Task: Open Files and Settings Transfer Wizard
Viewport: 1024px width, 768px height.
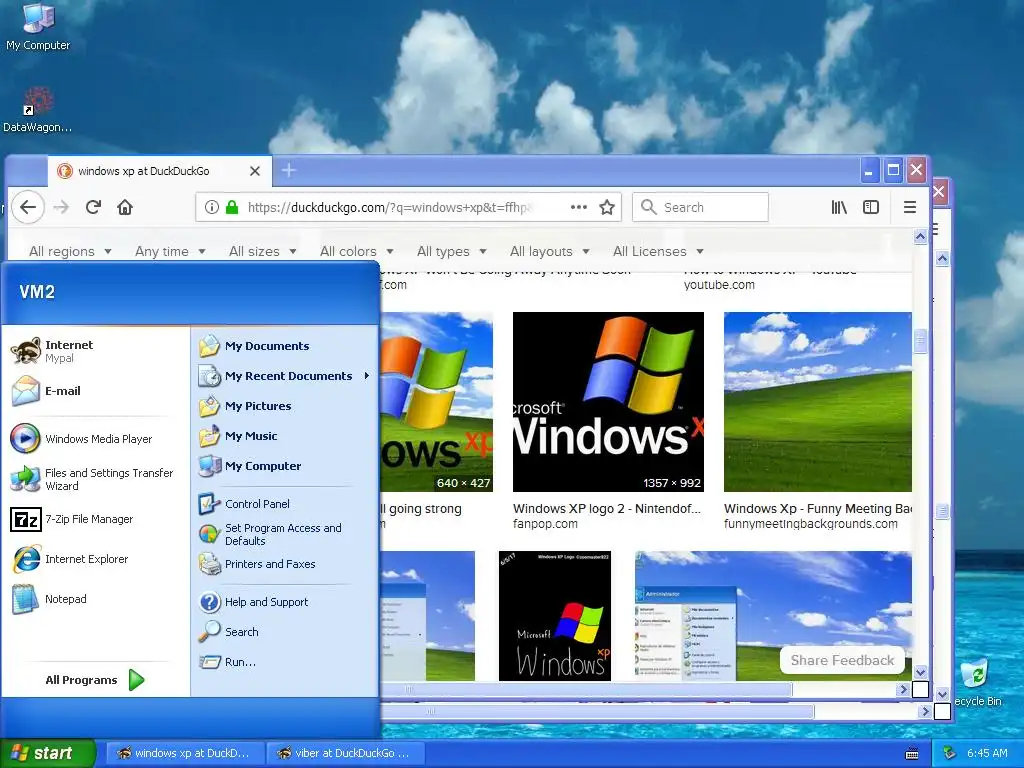Action: 95,479
